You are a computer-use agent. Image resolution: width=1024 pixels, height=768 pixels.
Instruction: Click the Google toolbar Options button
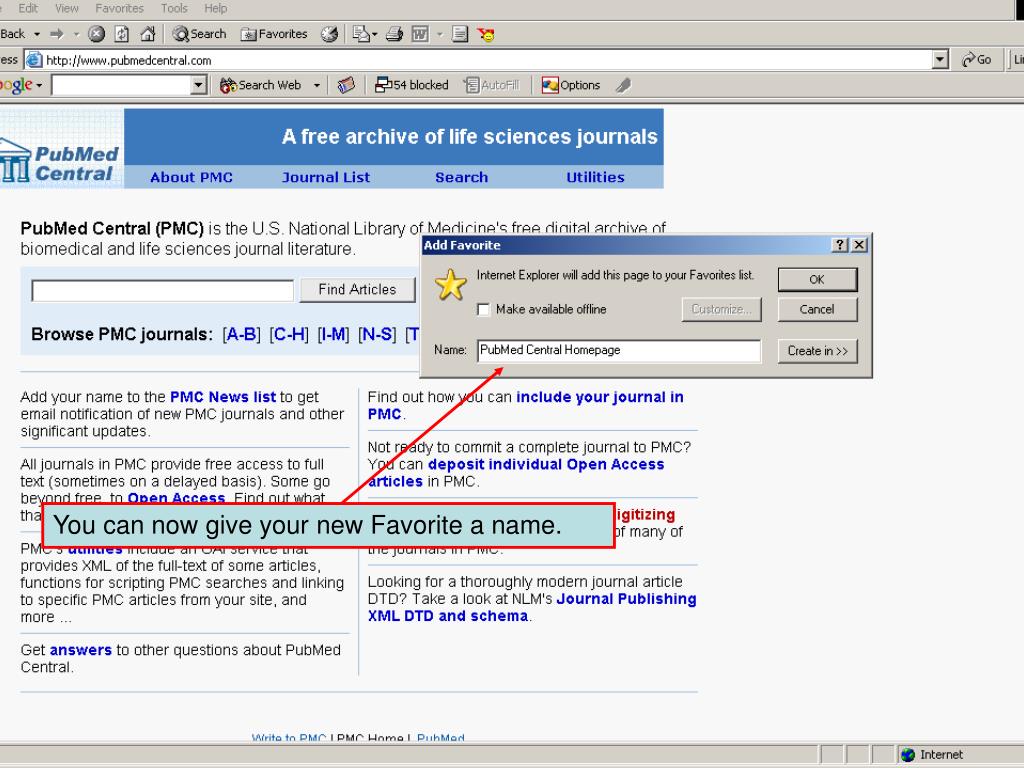pos(571,85)
